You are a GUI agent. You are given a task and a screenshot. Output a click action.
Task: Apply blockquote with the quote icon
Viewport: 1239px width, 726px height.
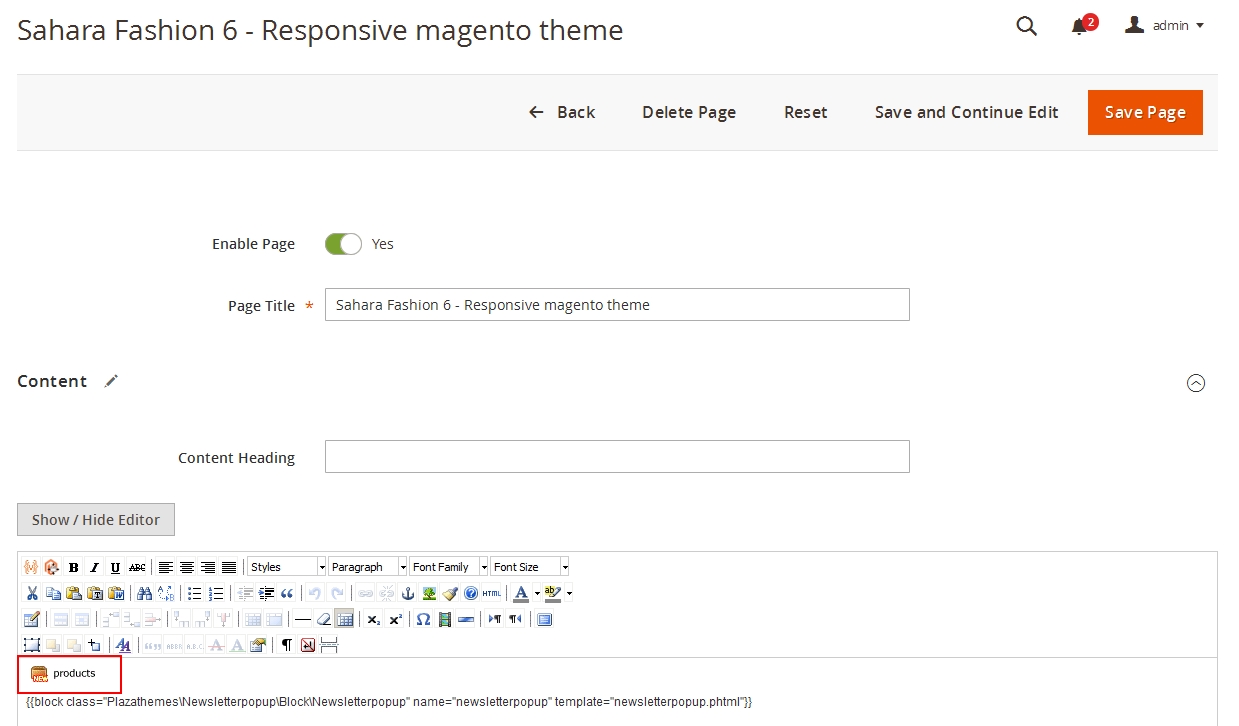(x=287, y=593)
